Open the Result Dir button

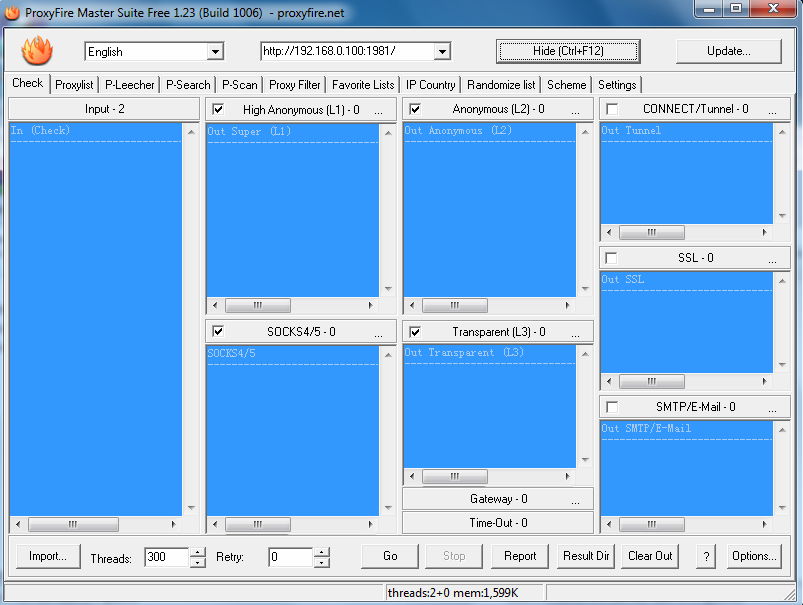tap(586, 556)
